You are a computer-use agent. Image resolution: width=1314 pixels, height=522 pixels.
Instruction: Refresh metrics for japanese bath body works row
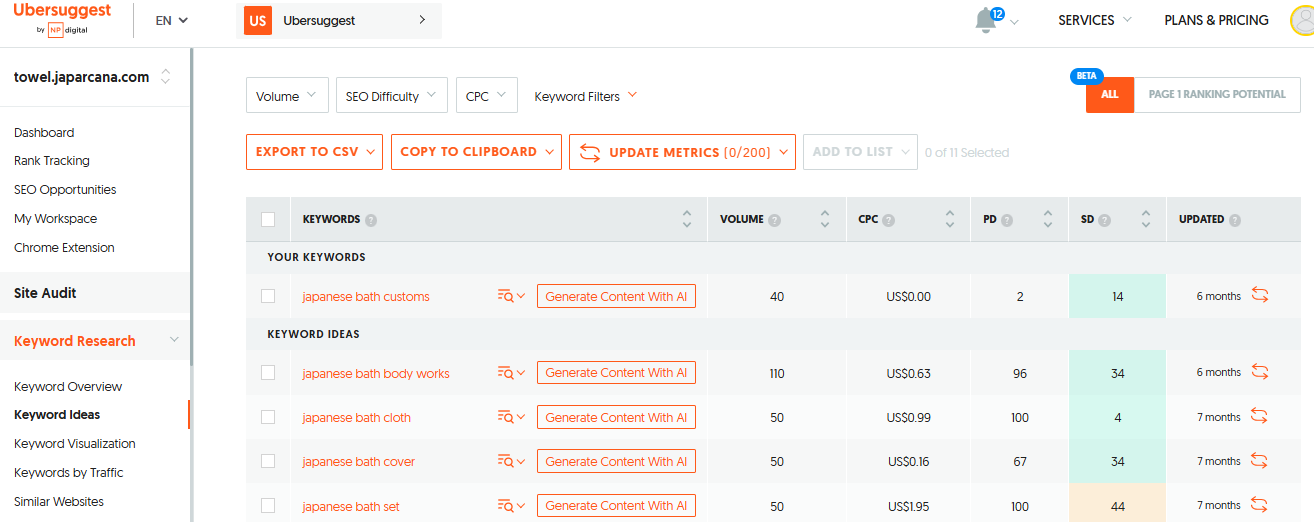click(x=1260, y=372)
